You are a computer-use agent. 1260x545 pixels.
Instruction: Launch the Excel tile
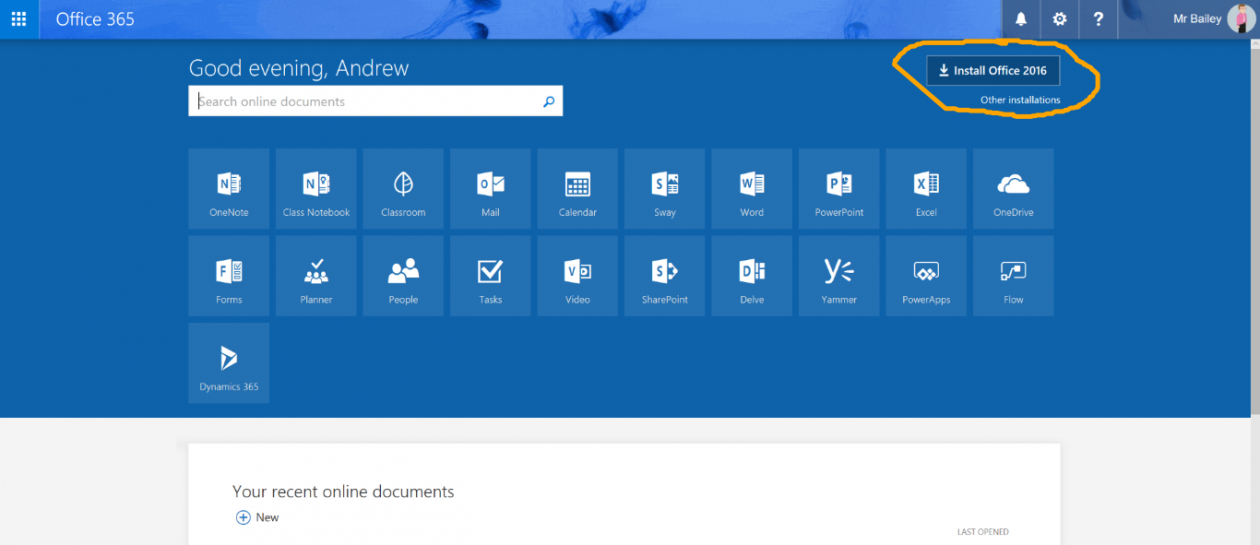[926, 189]
